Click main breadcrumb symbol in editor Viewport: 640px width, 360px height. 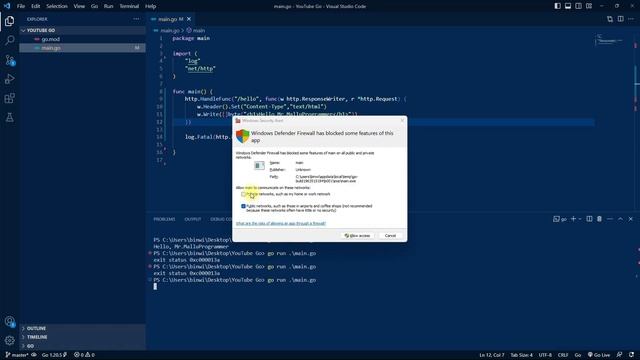(196, 31)
